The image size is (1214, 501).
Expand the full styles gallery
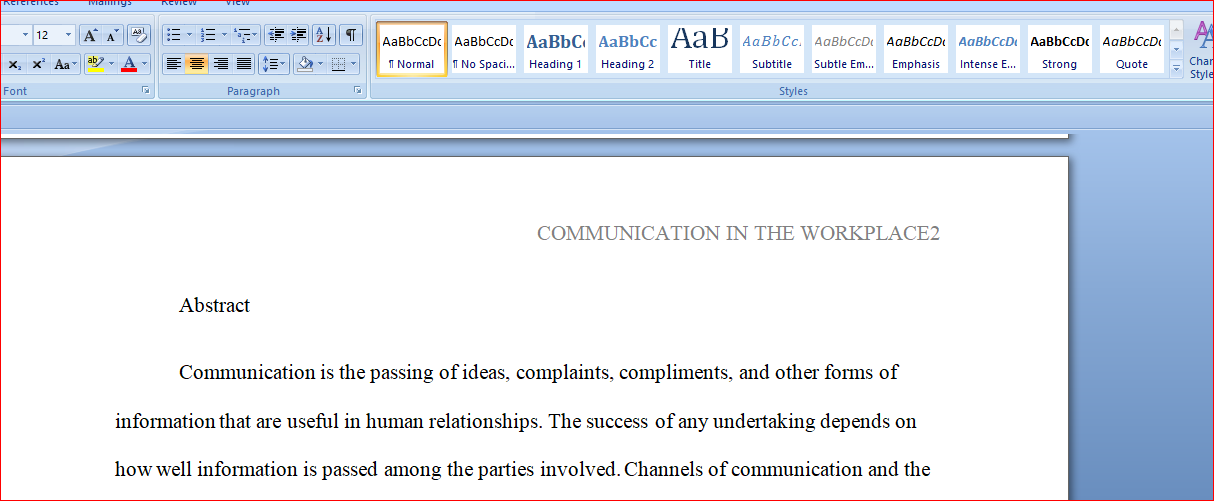click(1176, 68)
